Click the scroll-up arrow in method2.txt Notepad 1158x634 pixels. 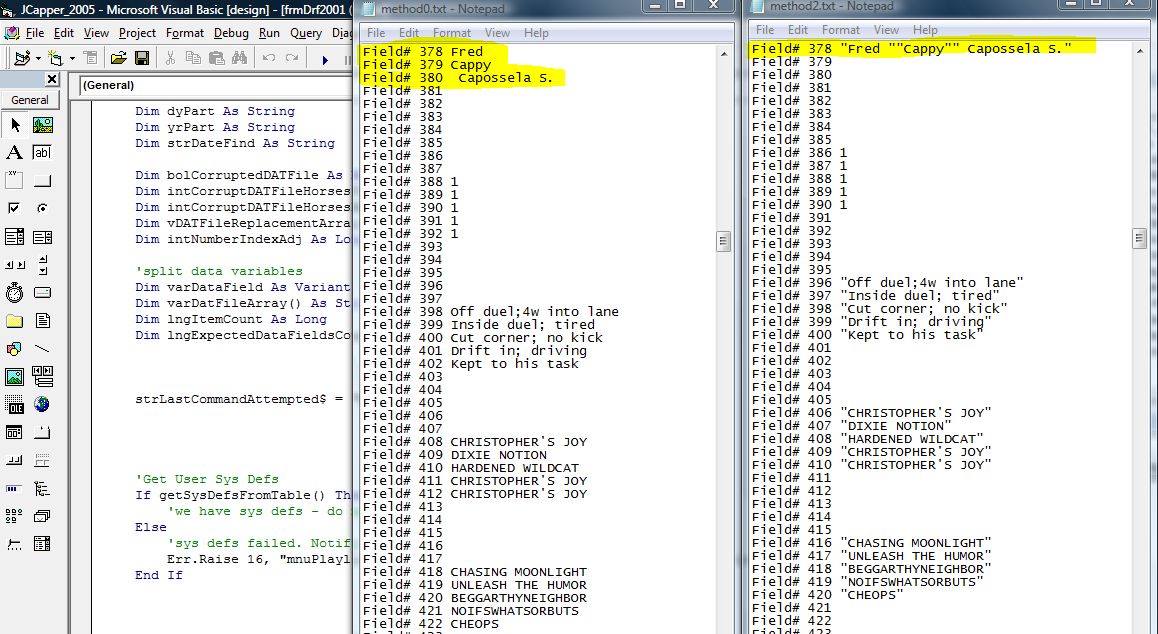pos(1139,51)
